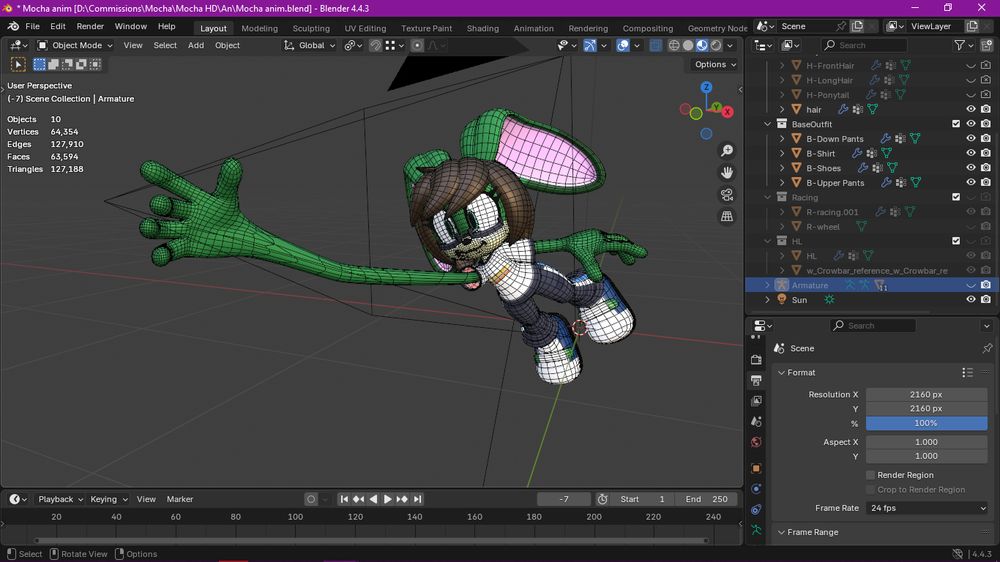Open the World properties tab icon
This screenshot has width=1000, height=562.
[756, 442]
